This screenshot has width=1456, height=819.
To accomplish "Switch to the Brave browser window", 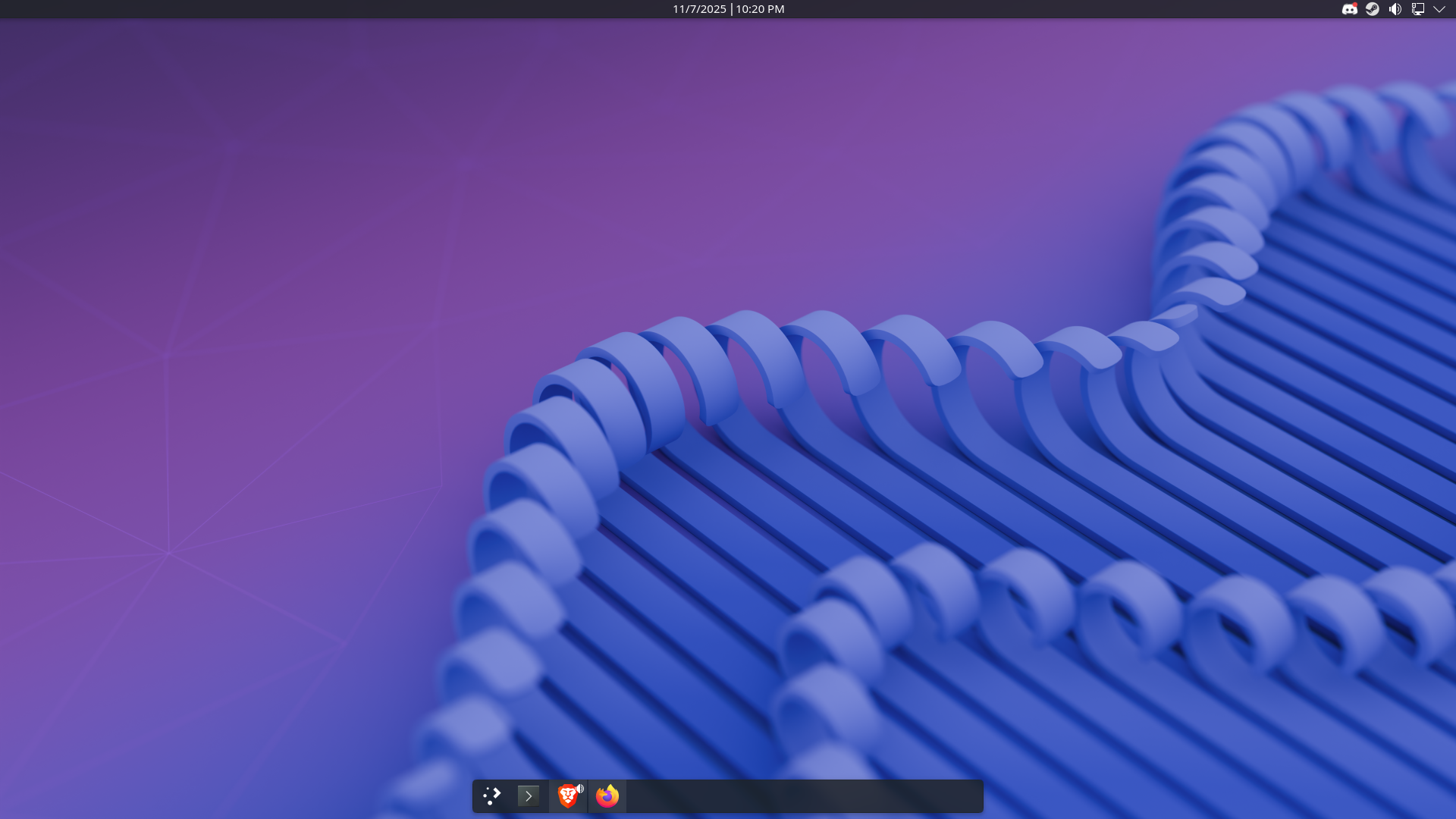I will coord(566,796).
